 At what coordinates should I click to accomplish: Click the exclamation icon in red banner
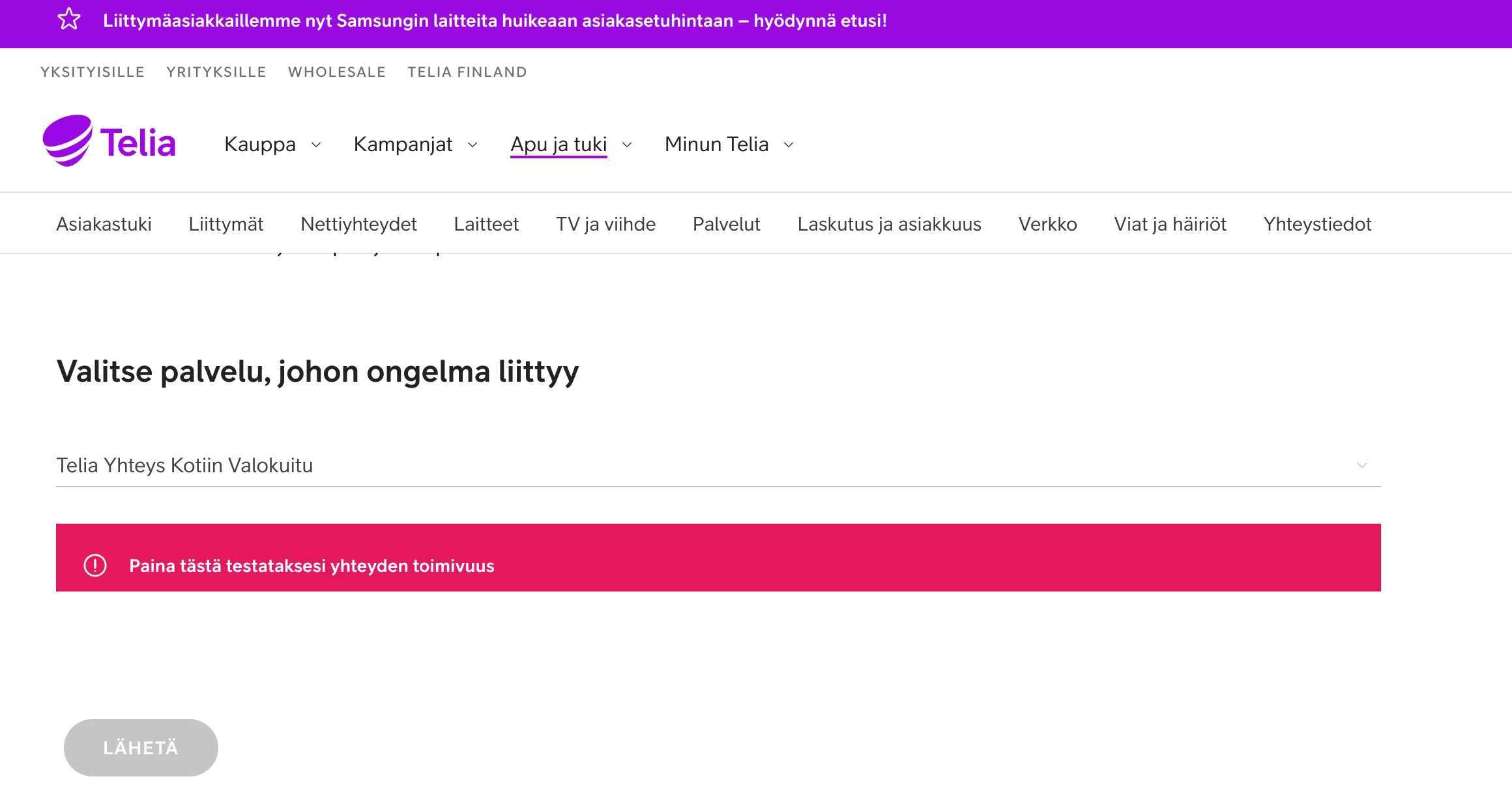pos(95,565)
